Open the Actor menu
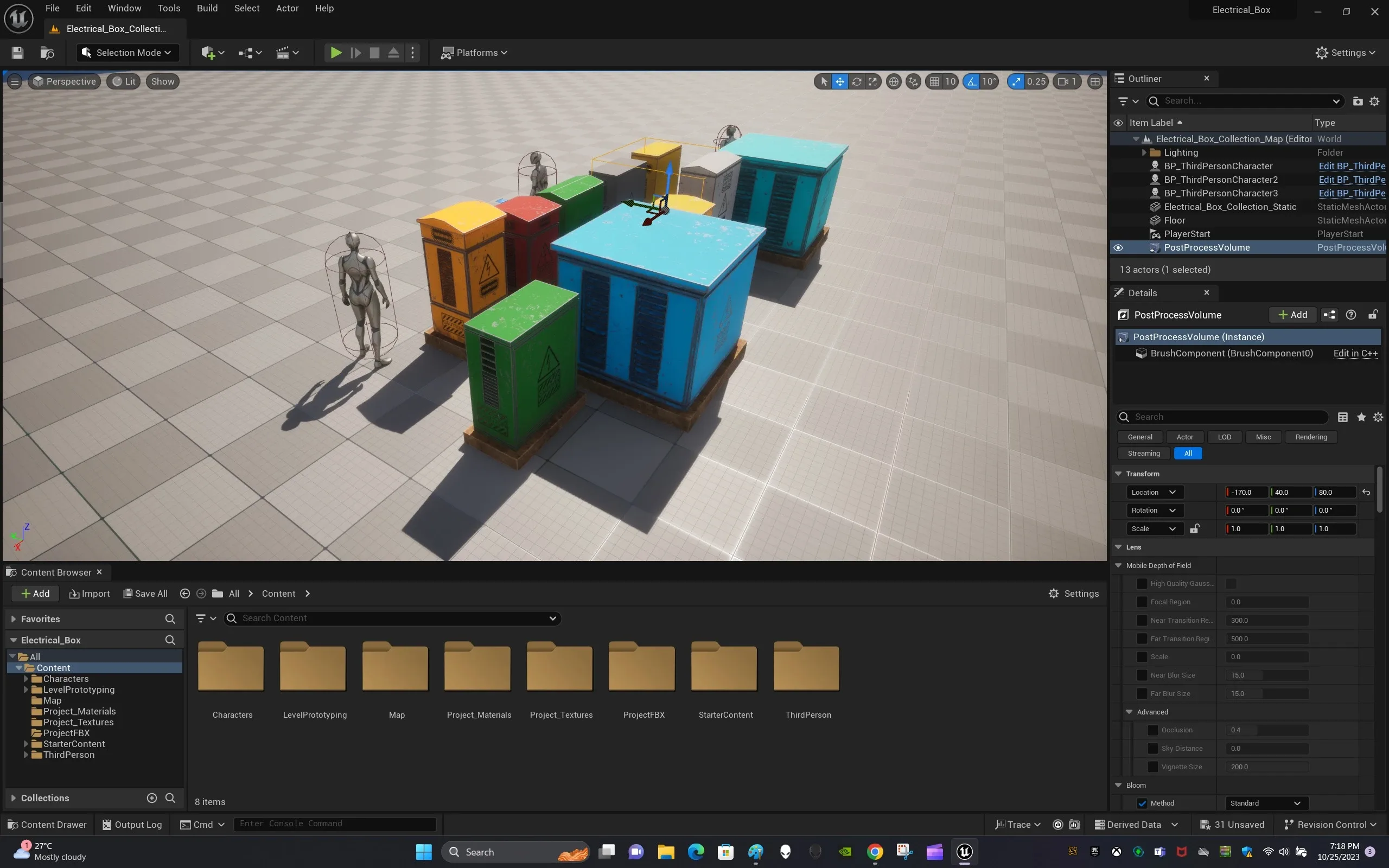The width and height of the screenshot is (1389, 868). [287, 8]
